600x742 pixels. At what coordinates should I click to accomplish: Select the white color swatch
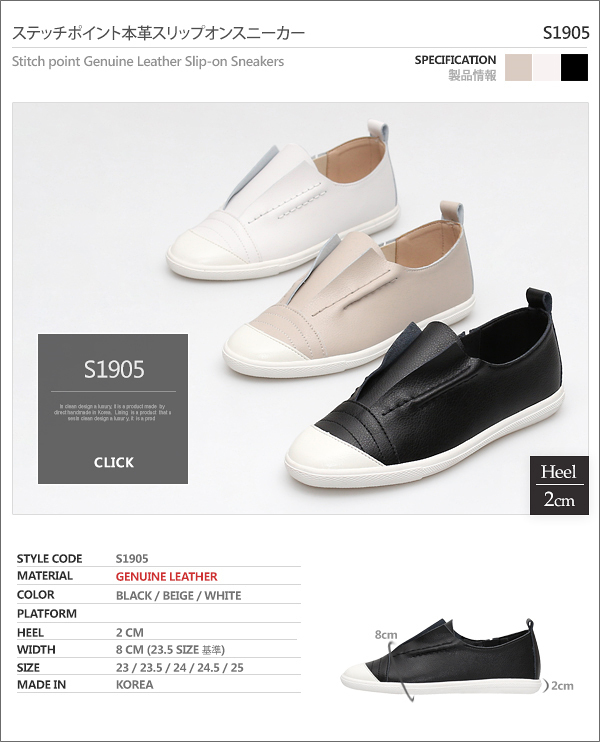[x=547, y=67]
